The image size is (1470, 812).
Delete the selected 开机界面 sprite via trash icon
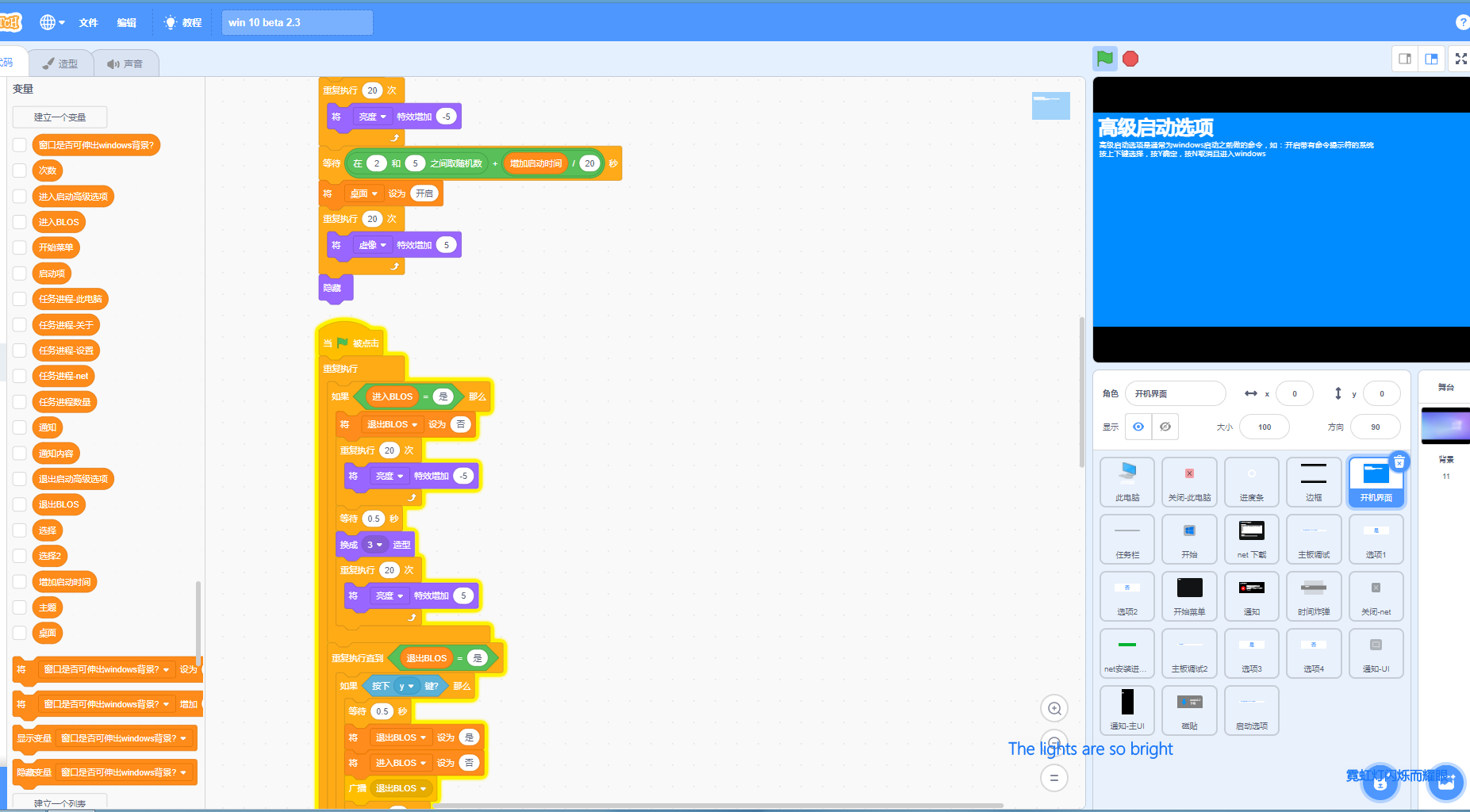pos(1399,462)
